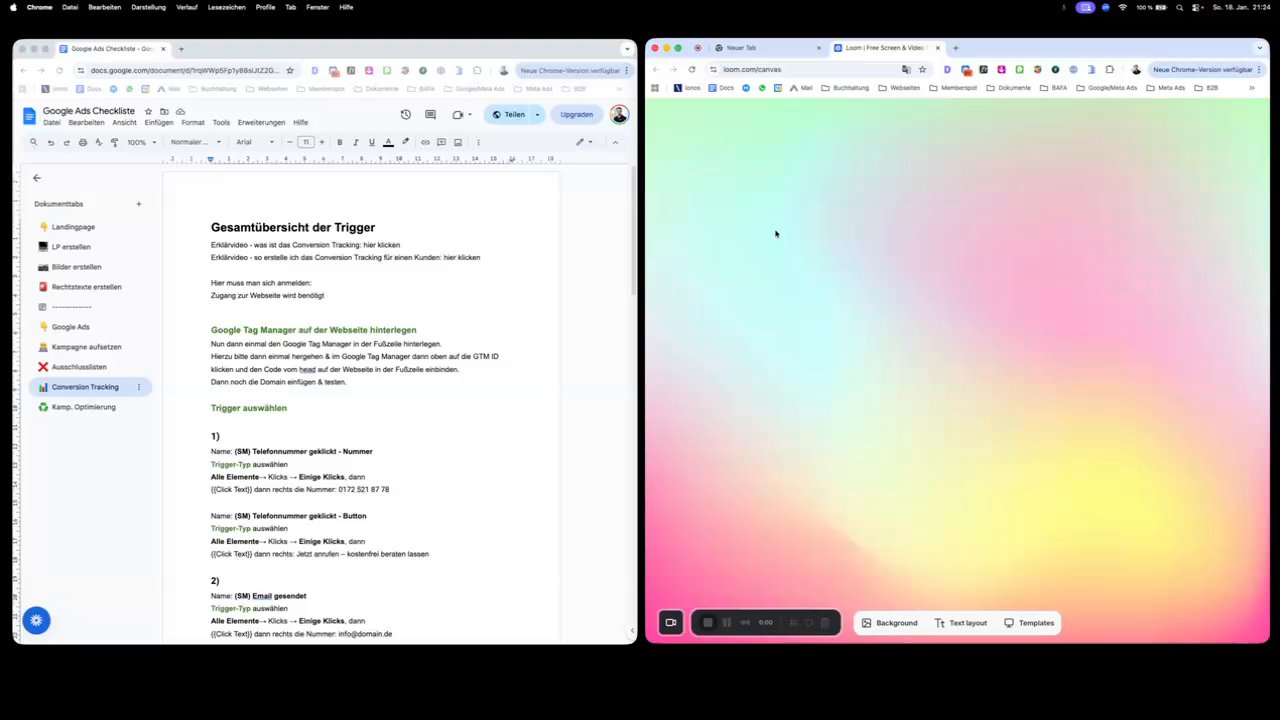
Task: Click the add document tab plus icon
Action: tap(139, 204)
